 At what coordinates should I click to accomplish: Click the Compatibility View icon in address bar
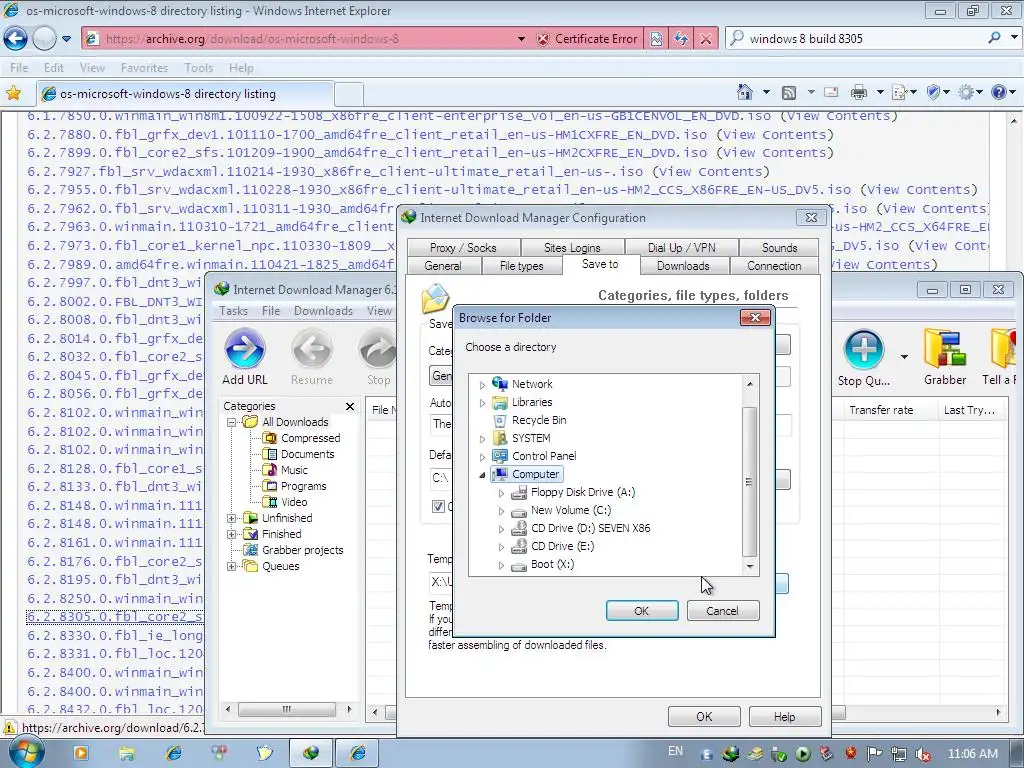tap(656, 39)
